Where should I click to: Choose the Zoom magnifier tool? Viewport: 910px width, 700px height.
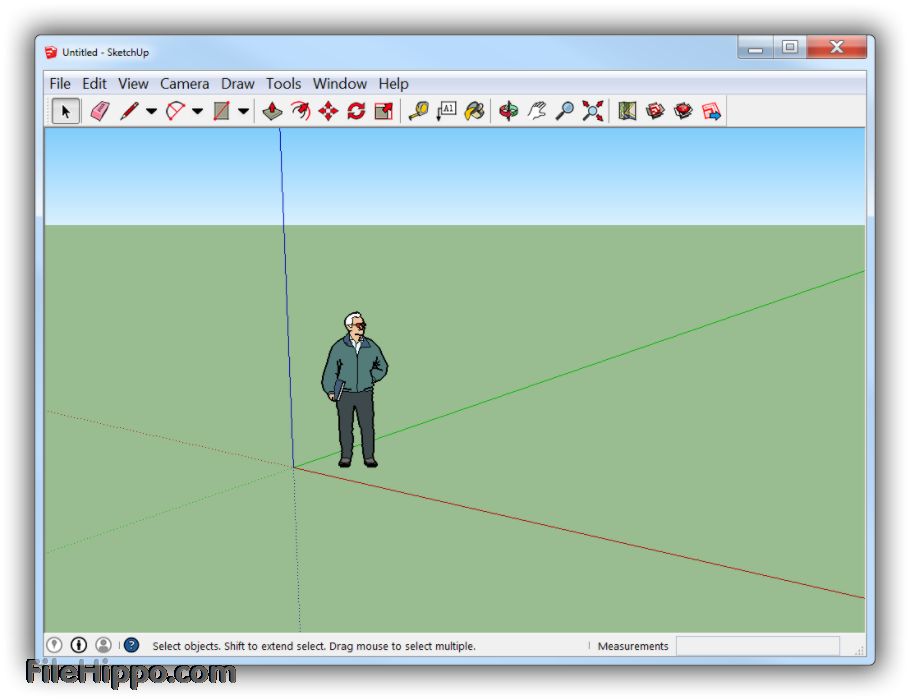pos(565,111)
